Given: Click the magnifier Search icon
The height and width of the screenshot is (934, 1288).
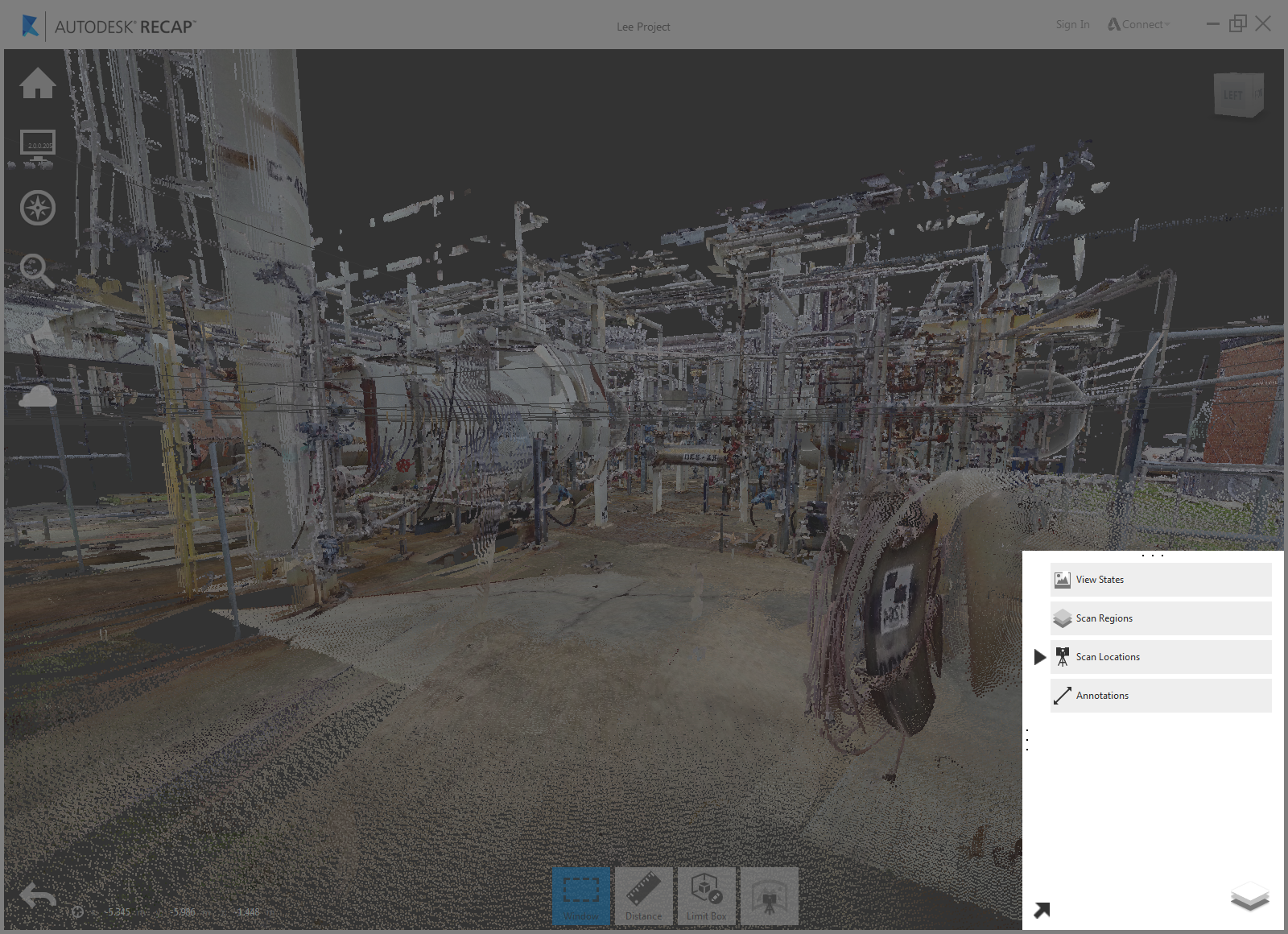Looking at the screenshot, I should 37,271.
